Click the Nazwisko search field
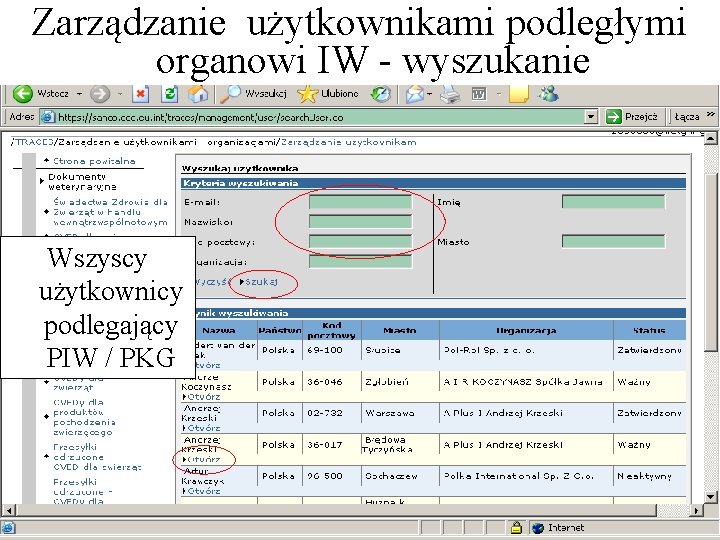The image size is (720, 540). pos(360,222)
